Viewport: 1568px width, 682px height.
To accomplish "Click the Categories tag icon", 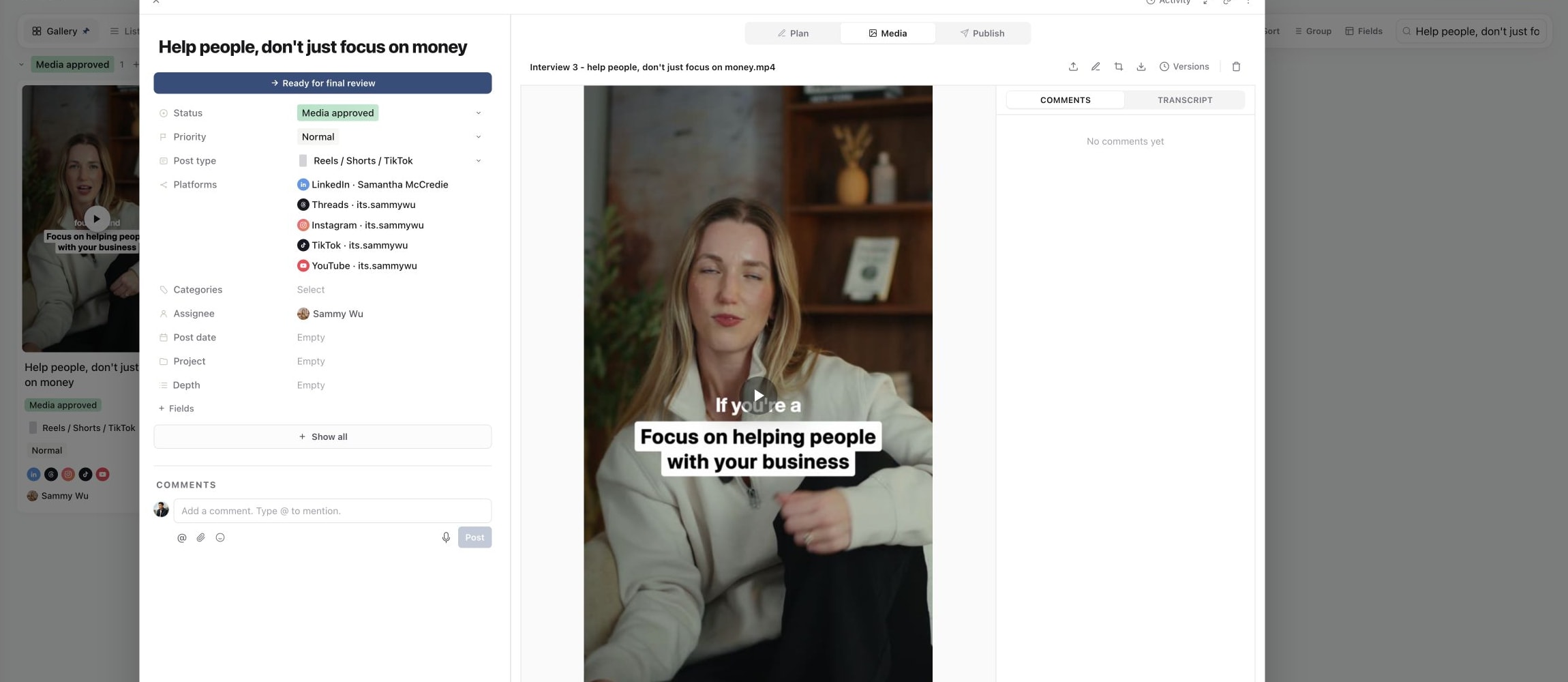I will pos(163,290).
